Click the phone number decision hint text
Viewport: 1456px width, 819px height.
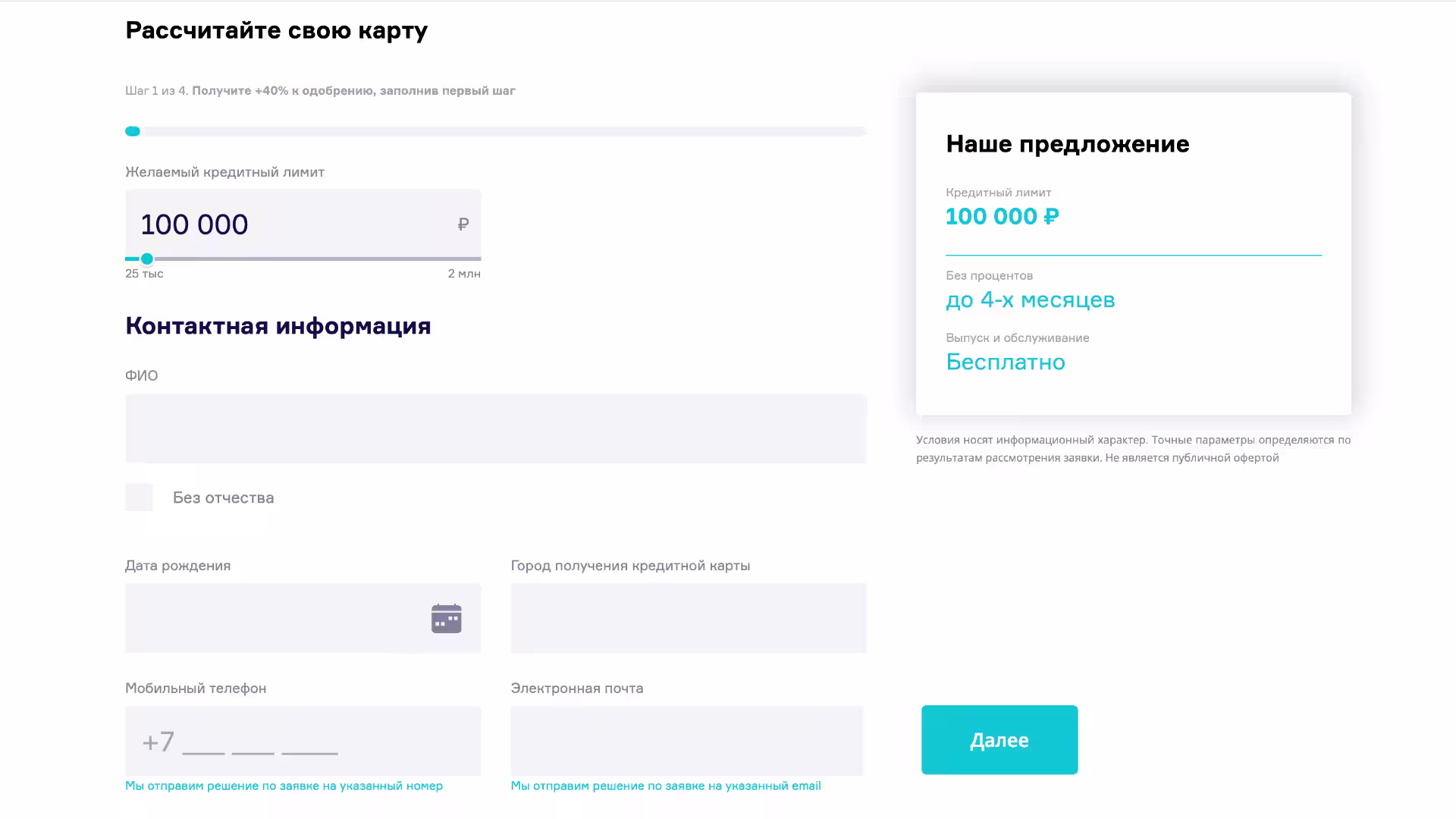(x=284, y=786)
